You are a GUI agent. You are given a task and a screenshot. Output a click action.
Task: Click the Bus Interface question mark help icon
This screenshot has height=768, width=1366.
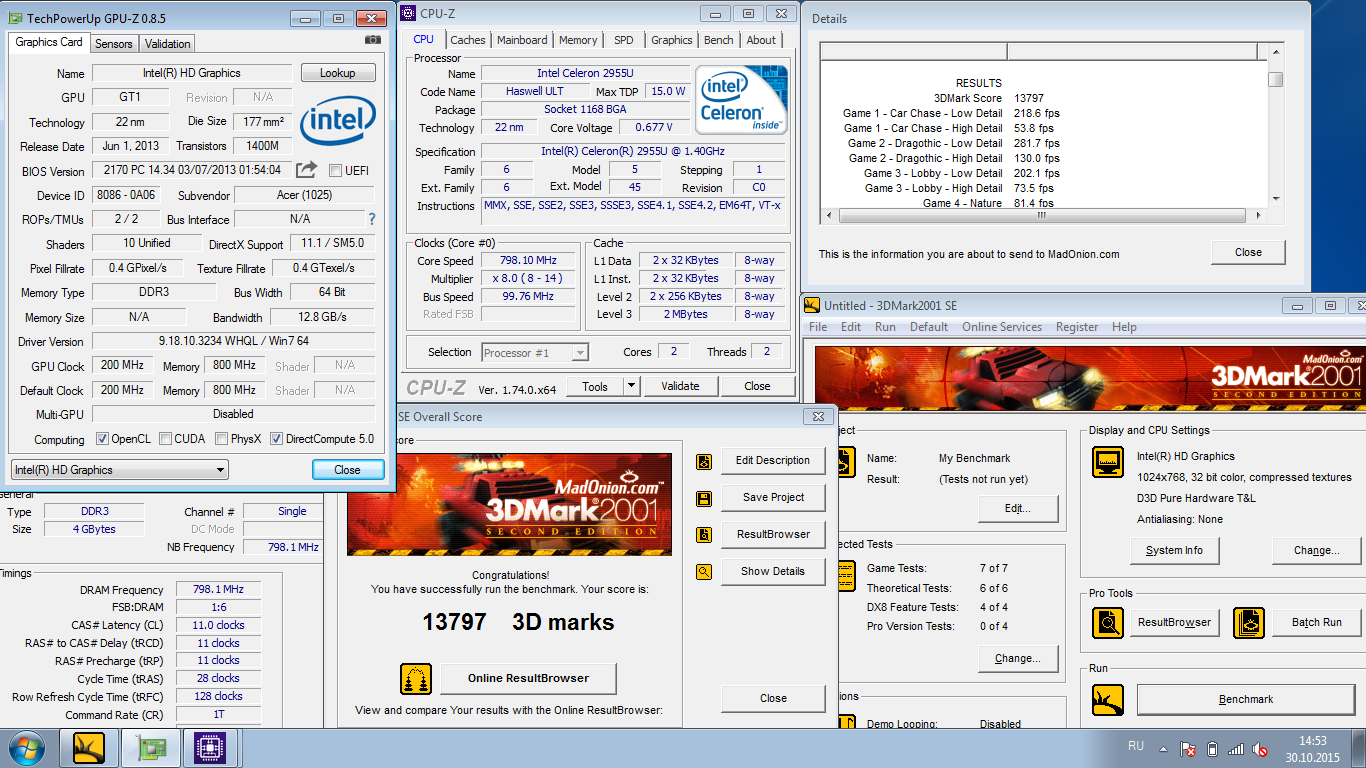click(372, 219)
